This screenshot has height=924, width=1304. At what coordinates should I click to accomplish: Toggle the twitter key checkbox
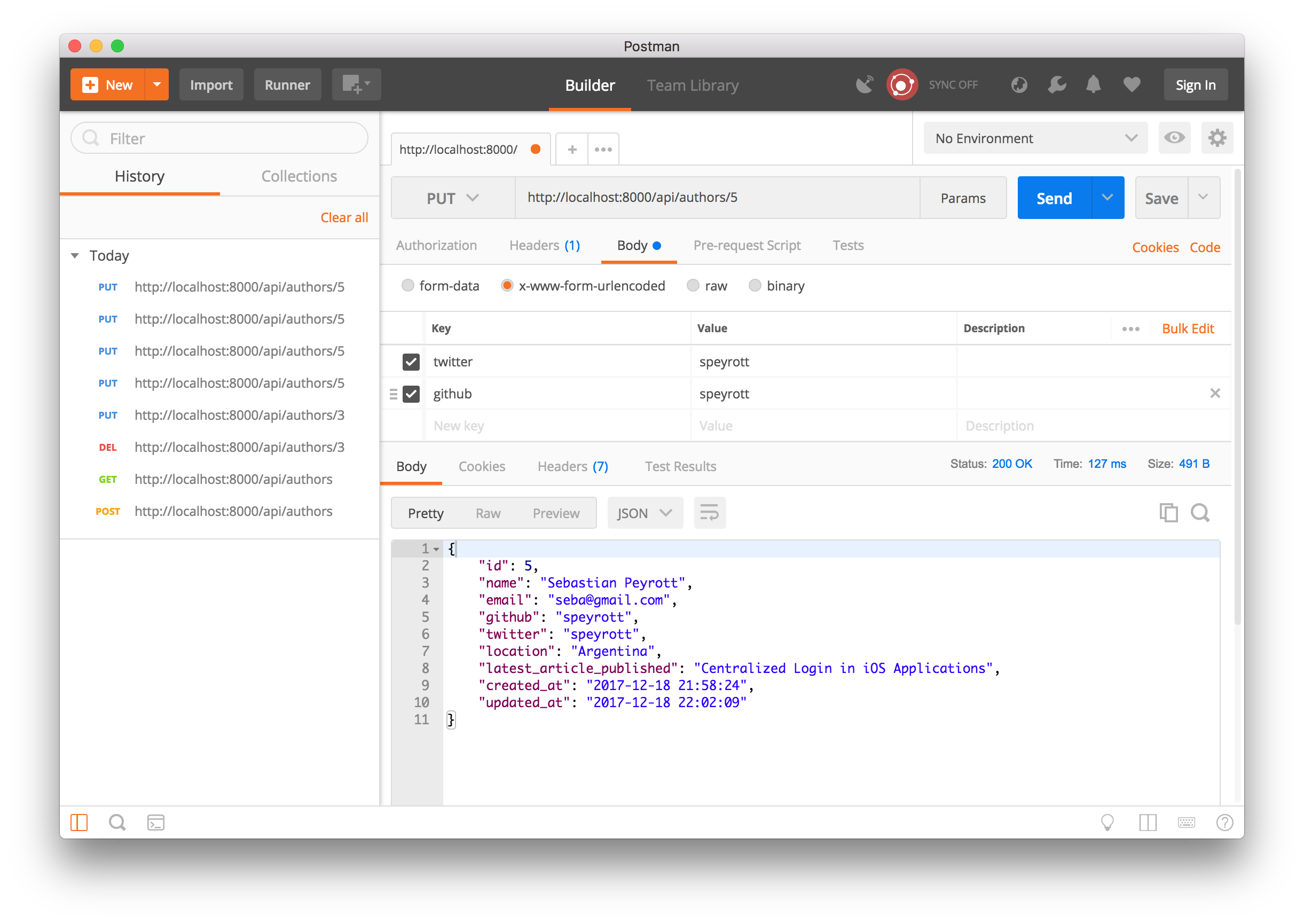pyautogui.click(x=411, y=360)
